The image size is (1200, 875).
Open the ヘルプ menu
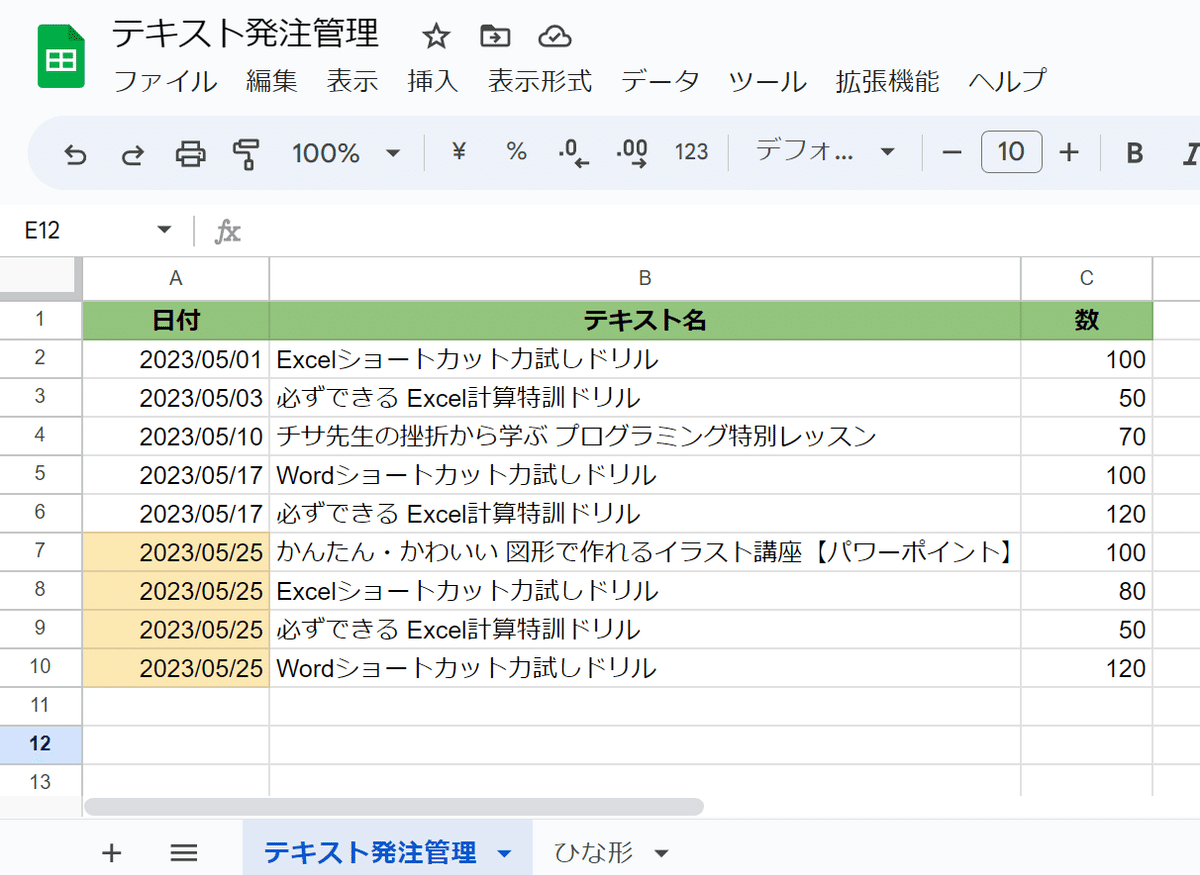[x=1007, y=81]
